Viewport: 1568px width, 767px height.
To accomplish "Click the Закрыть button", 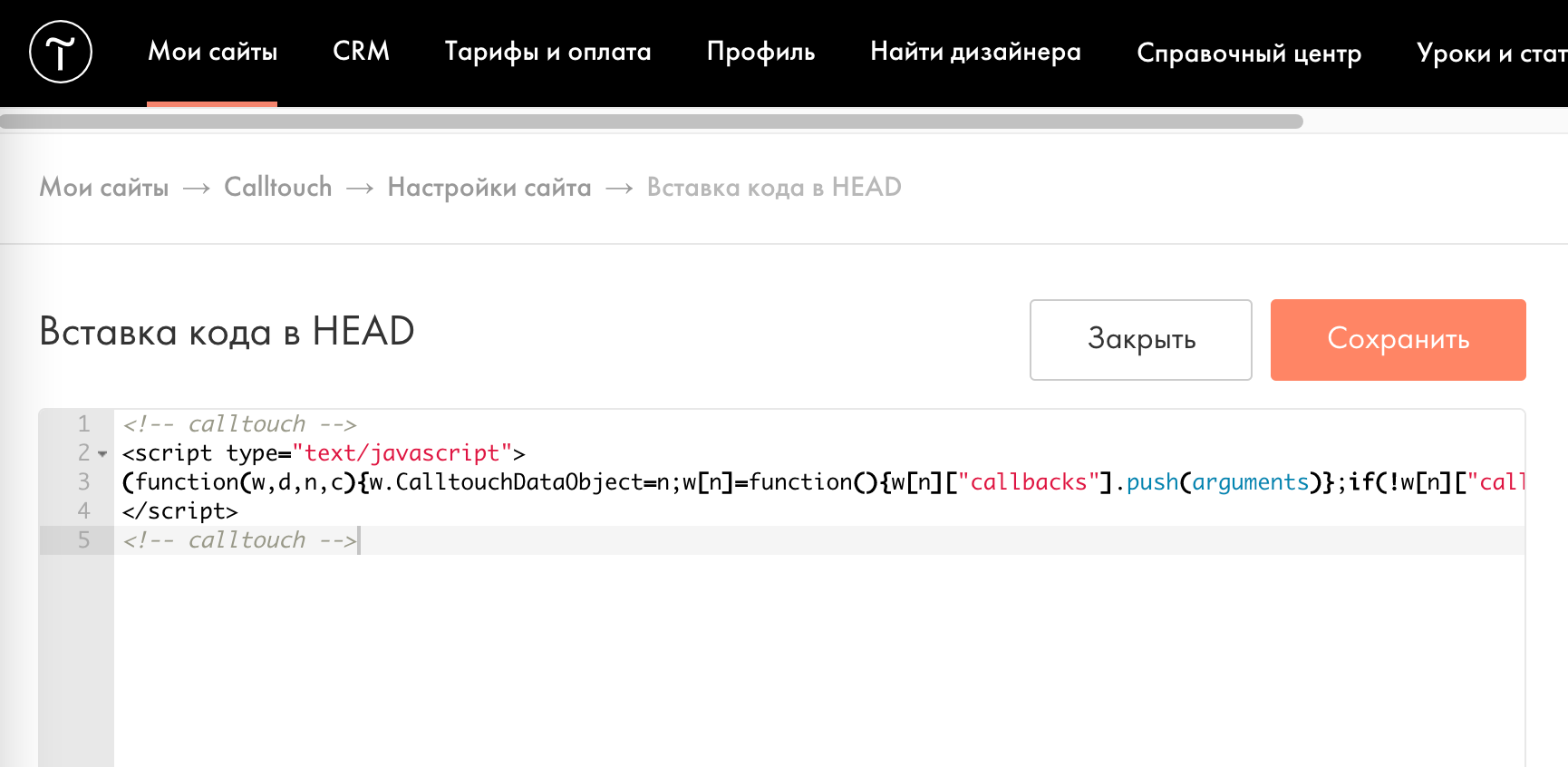I will pos(1141,340).
